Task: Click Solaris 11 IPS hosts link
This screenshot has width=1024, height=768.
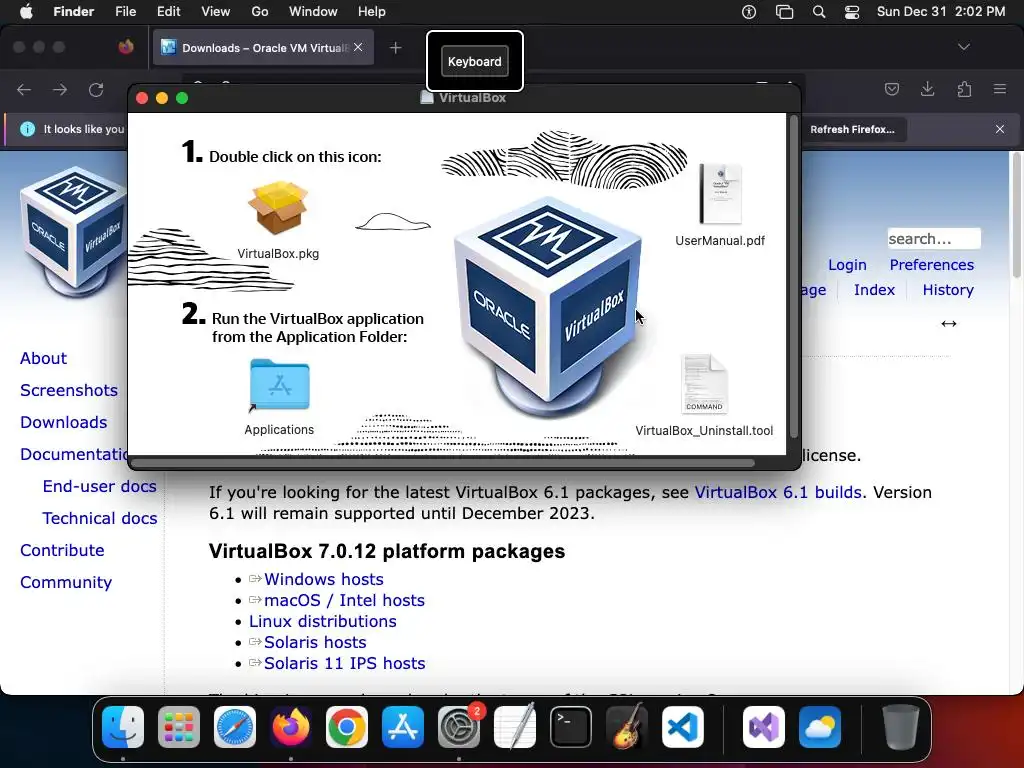Action: point(344,663)
